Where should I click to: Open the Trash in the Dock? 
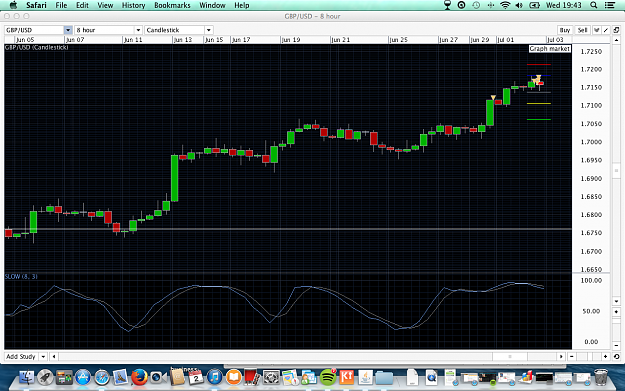(x=601, y=377)
